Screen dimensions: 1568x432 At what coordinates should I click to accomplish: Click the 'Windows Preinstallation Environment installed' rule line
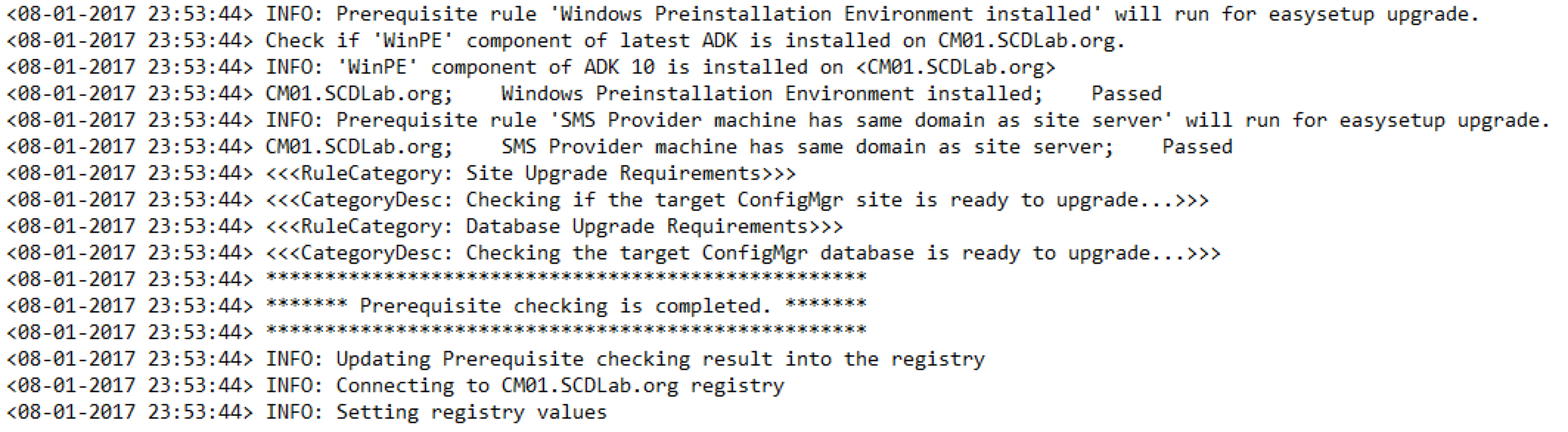[743, 14]
